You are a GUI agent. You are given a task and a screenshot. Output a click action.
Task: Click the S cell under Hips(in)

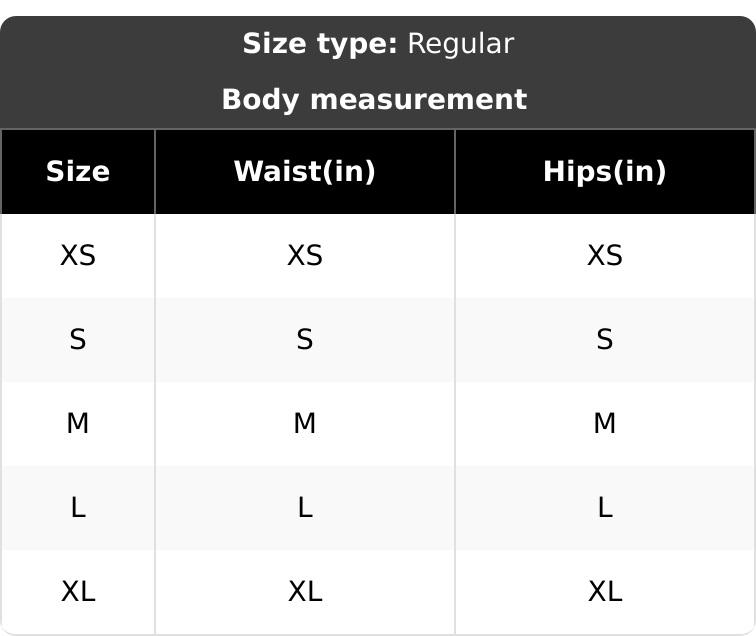605,340
